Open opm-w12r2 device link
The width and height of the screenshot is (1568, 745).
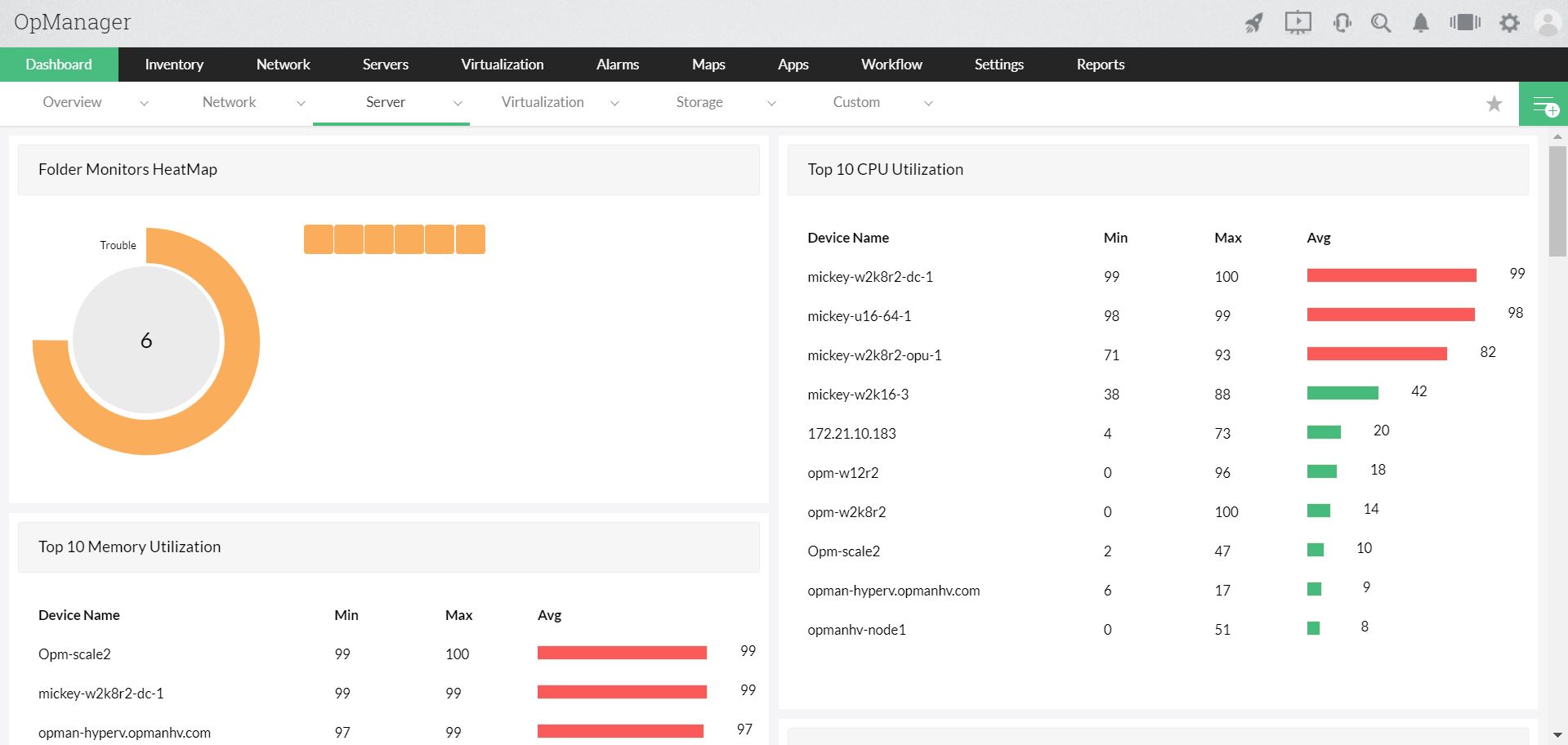tap(843, 473)
